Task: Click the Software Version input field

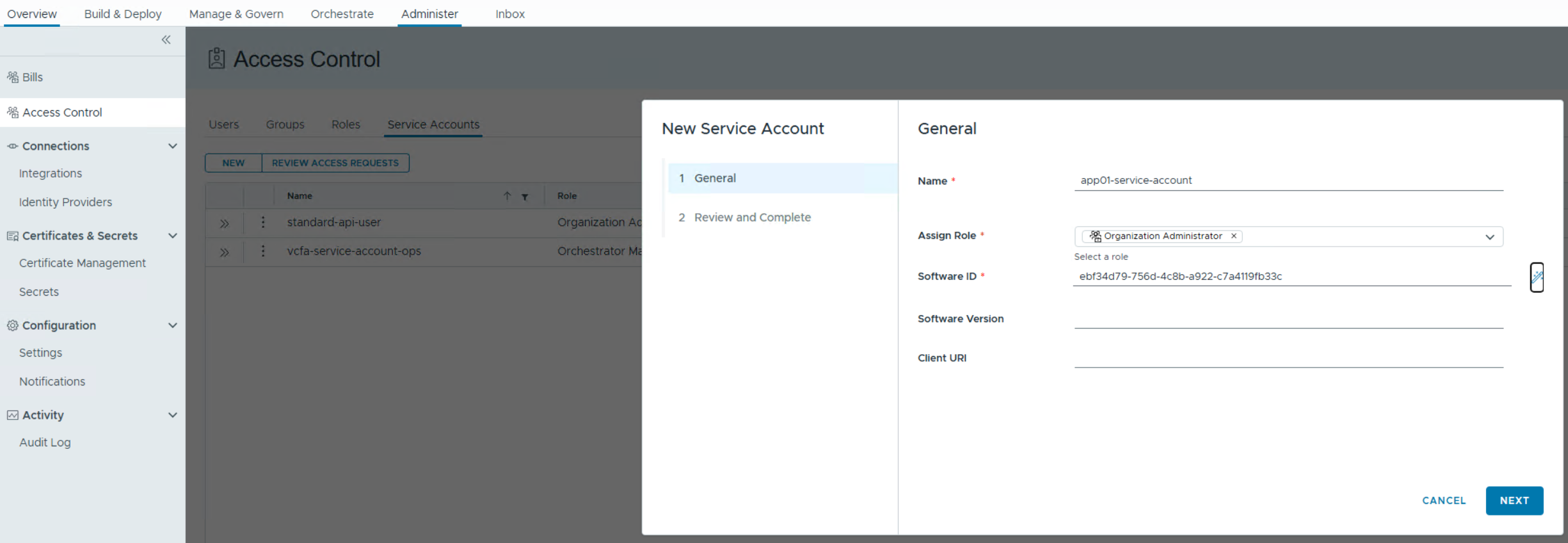Action: pos(1288,319)
